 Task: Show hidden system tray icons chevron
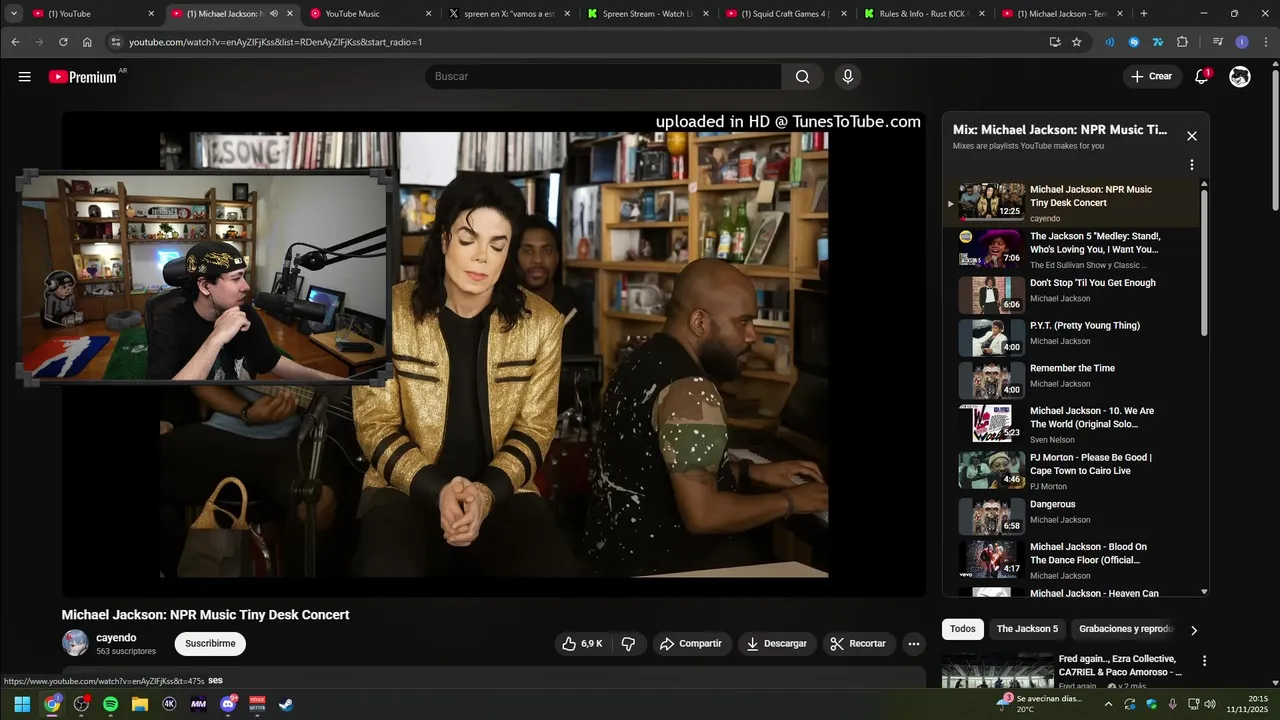[x=1110, y=704]
